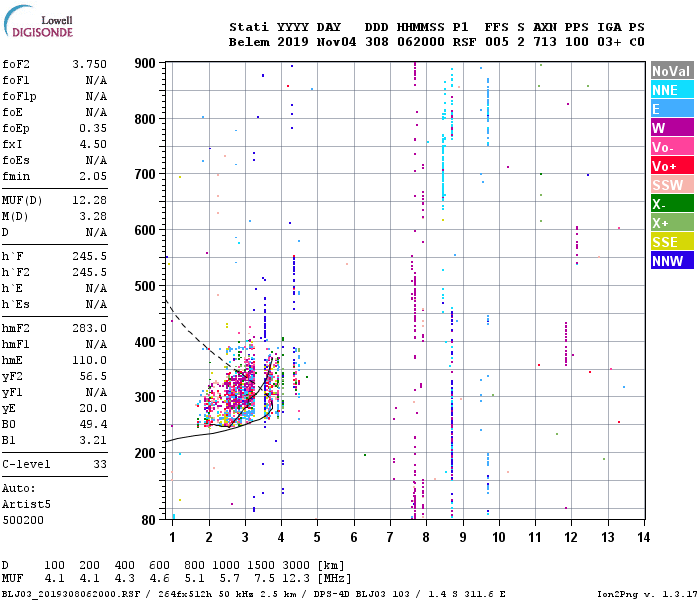Click the B0 value 49.4
The height and width of the screenshot is (600, 700).
(93, 424)
